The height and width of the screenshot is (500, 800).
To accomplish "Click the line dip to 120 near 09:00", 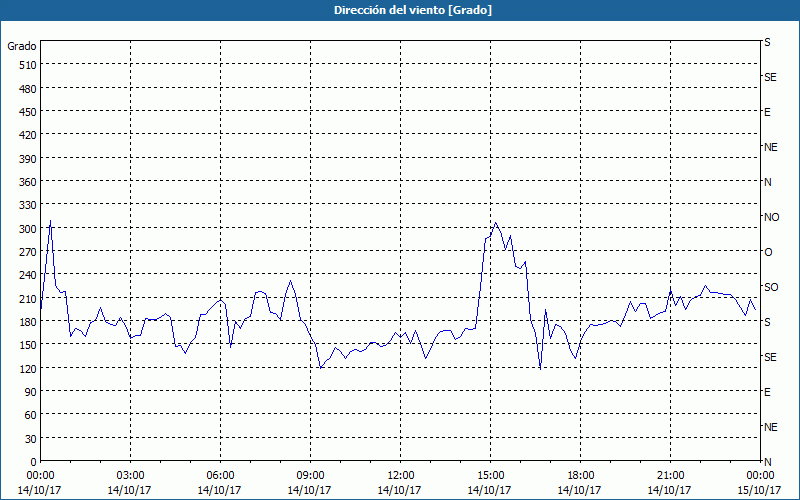I will point(320,367).
